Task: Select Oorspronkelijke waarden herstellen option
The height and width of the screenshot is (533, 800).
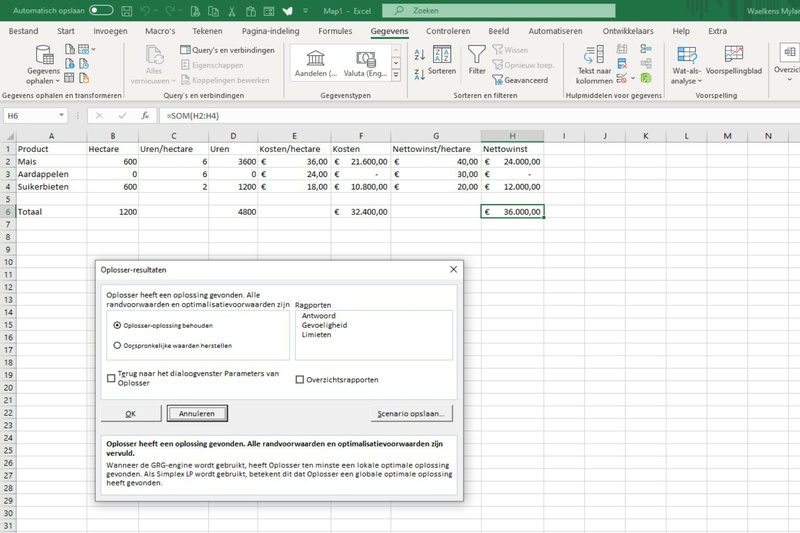Action: (x=118, y=345)
